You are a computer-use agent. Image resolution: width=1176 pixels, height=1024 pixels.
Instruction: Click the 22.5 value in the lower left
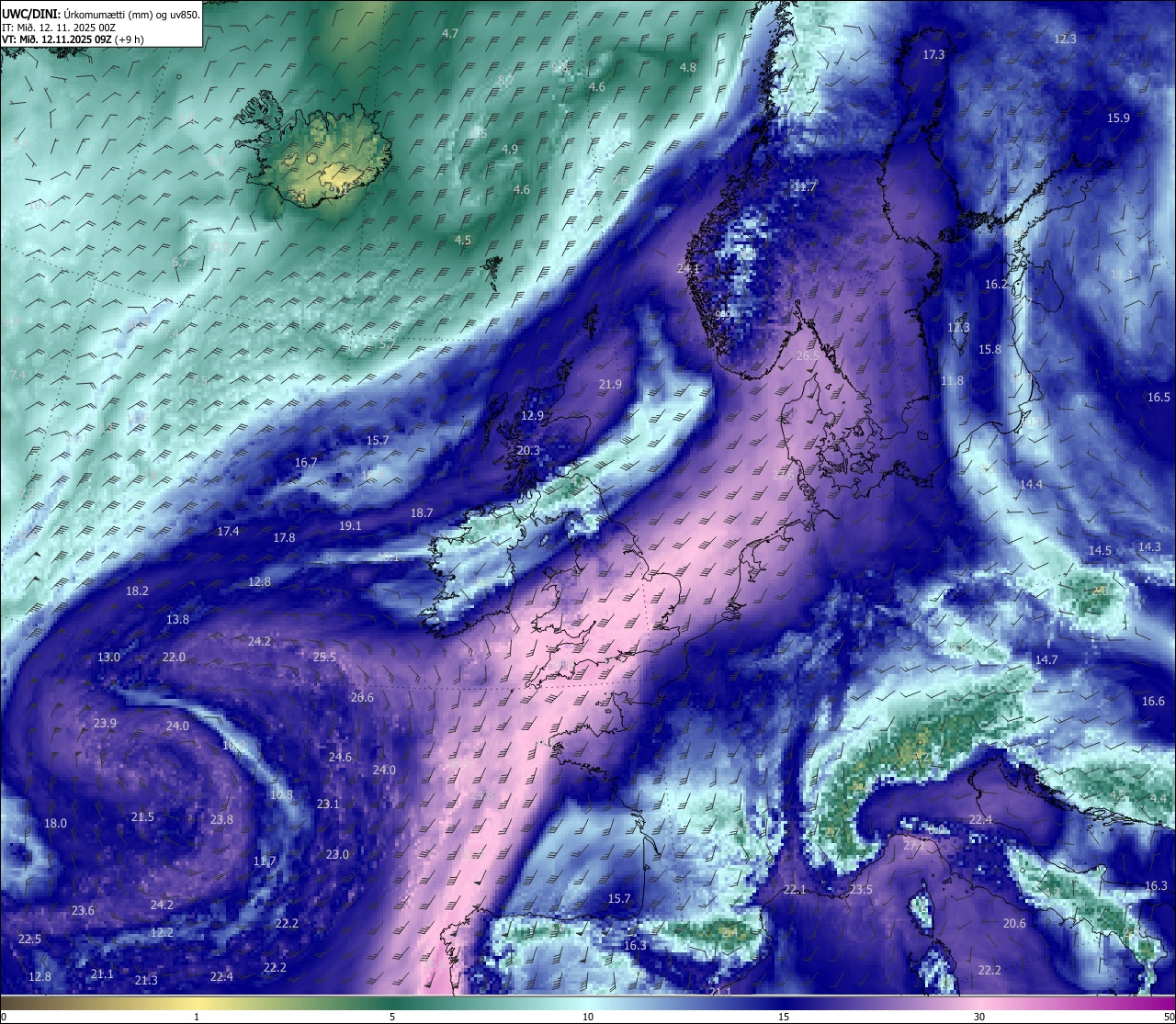point(29,940)
